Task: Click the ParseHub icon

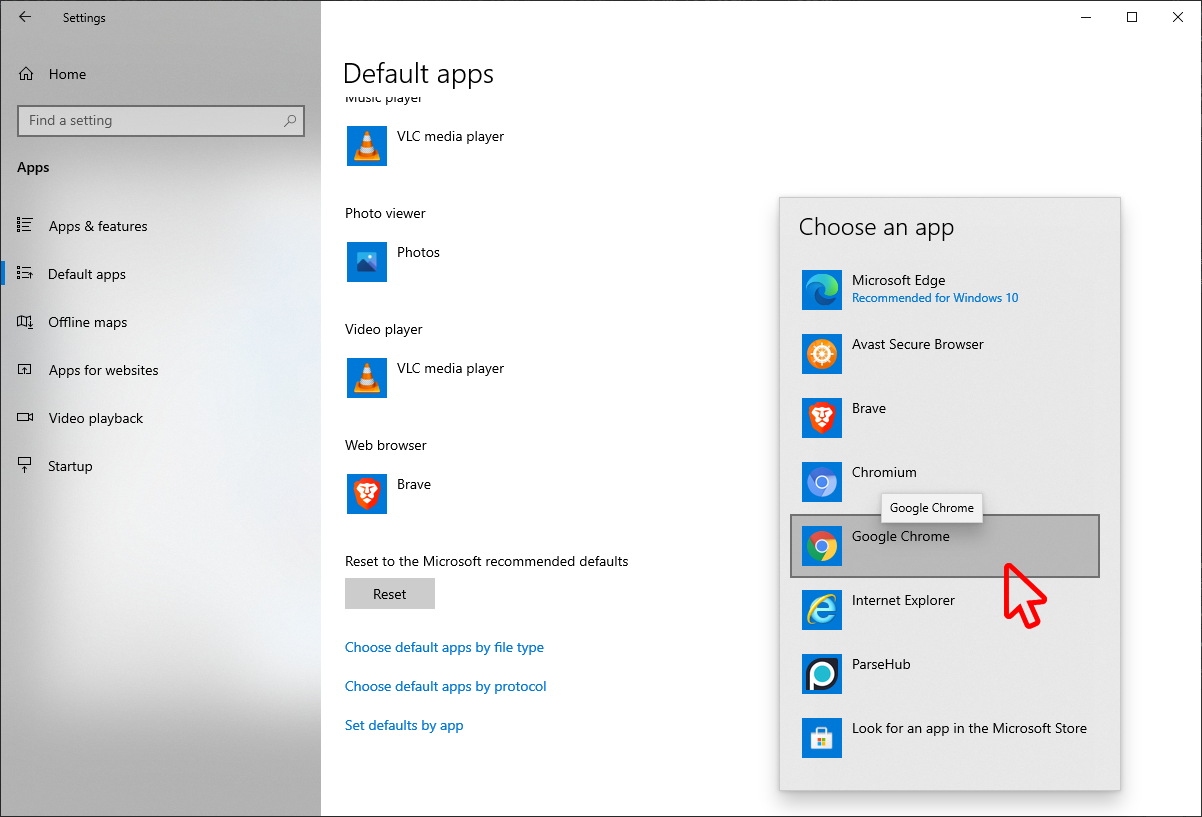Action: pos(822,674)
